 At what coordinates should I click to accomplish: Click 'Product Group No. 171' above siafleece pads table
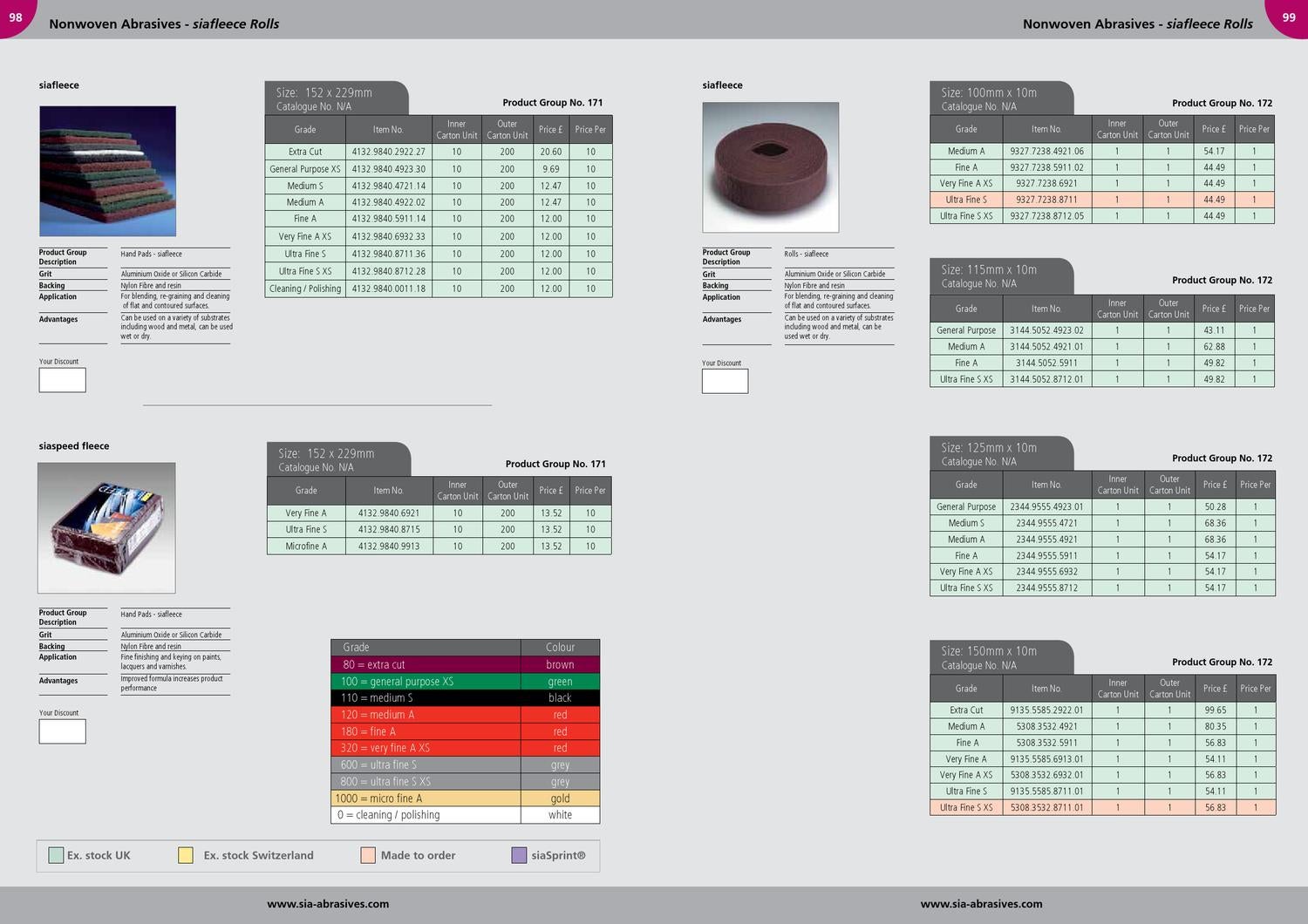(x=553, y=103)
